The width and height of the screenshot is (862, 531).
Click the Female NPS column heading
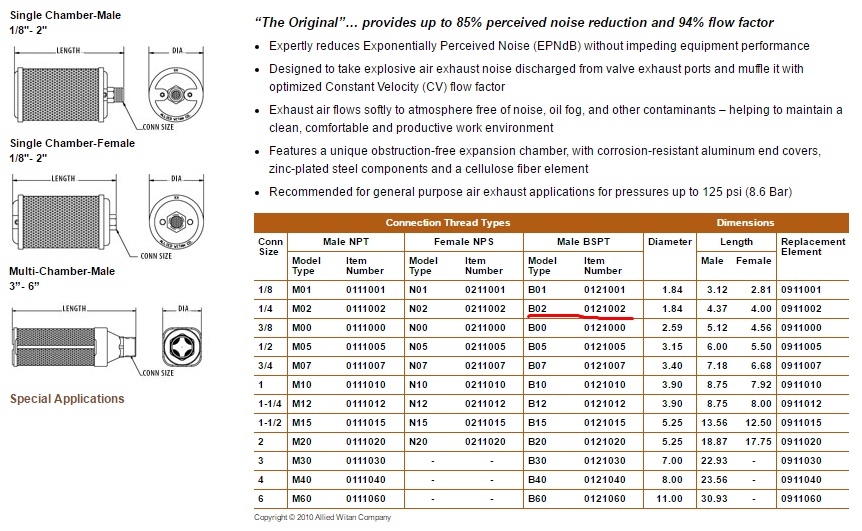[x=464, y=242]
